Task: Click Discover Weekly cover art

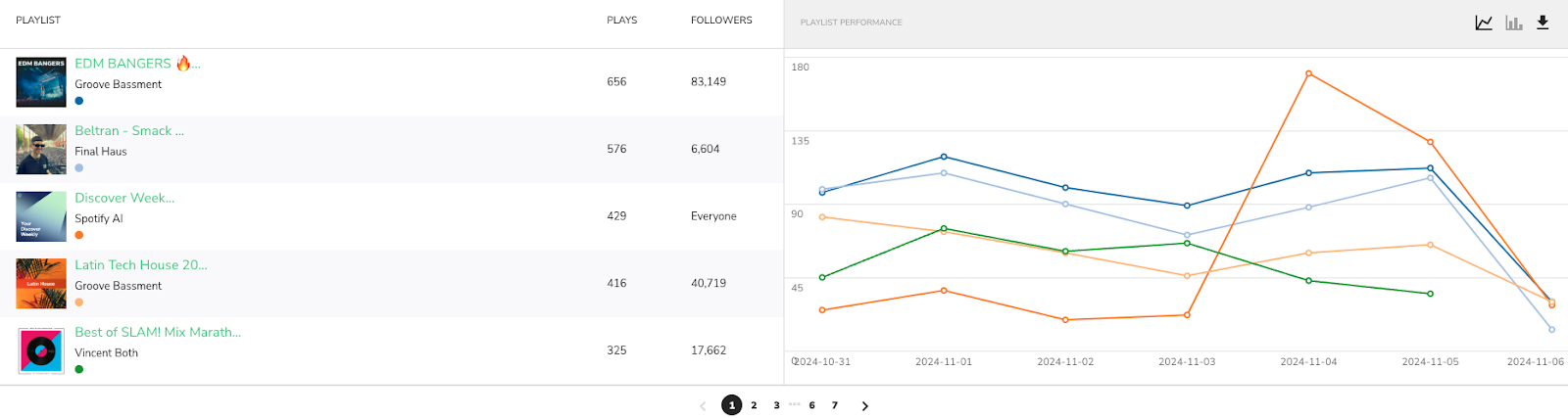Action: click(41, 216)
